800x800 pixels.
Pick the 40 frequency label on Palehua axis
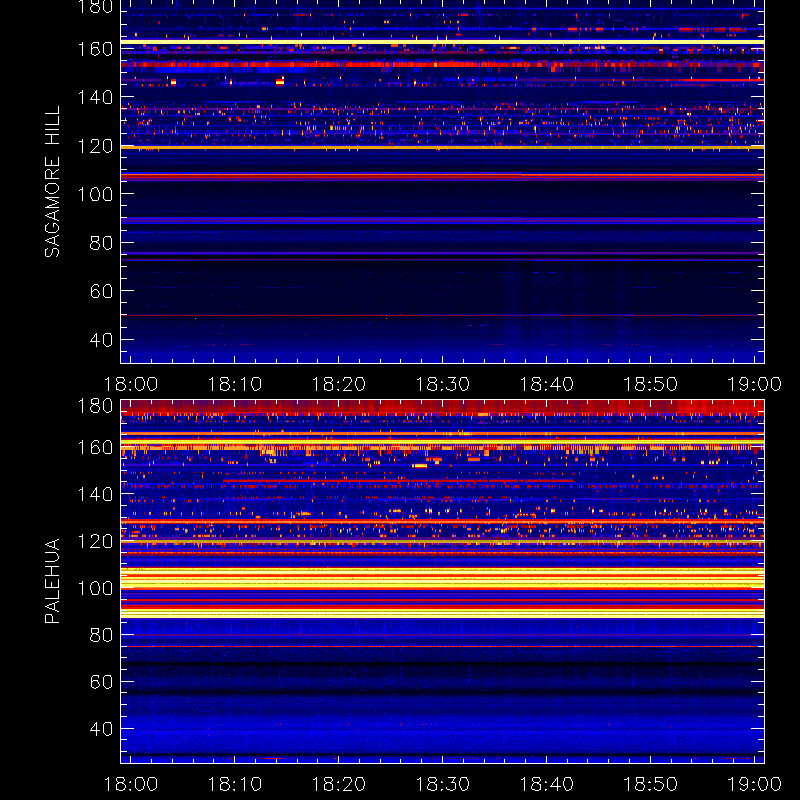101,729
